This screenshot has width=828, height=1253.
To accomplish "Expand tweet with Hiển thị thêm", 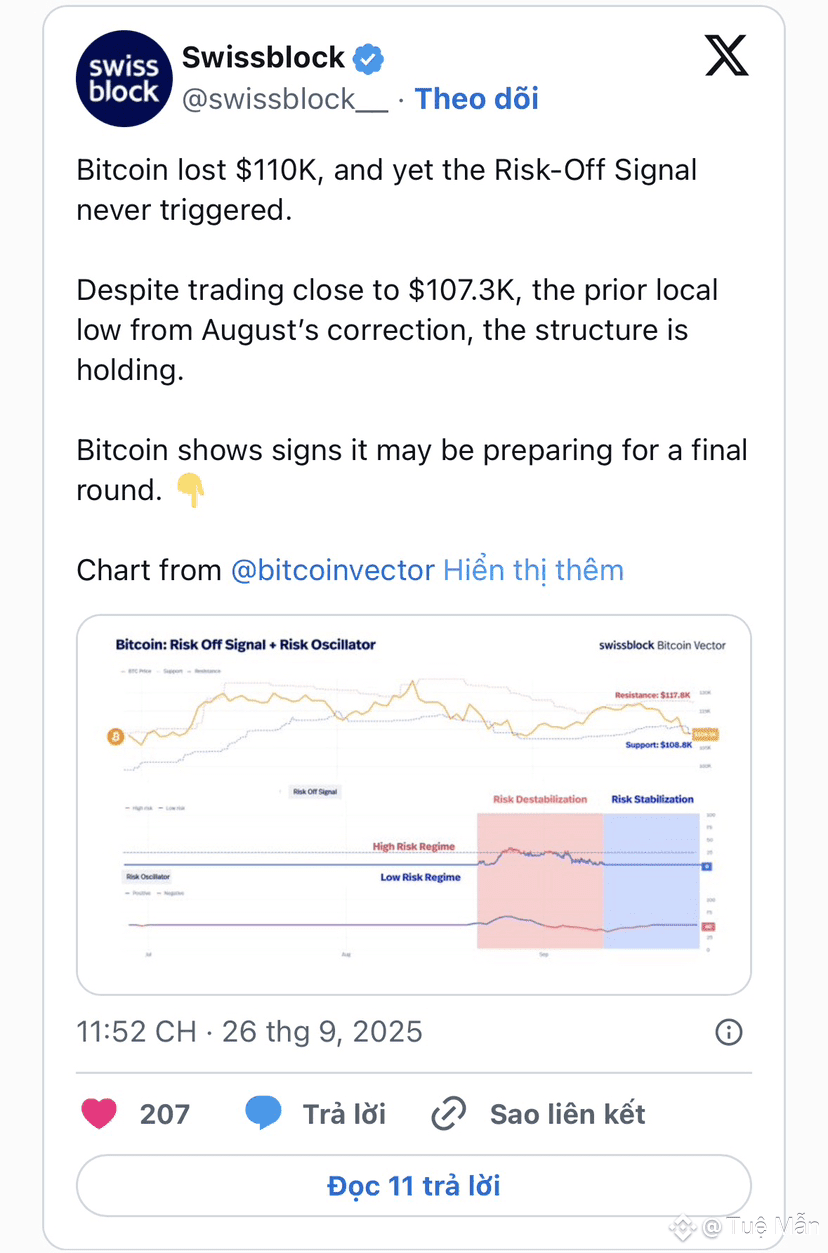I will [x=534, y=570].
